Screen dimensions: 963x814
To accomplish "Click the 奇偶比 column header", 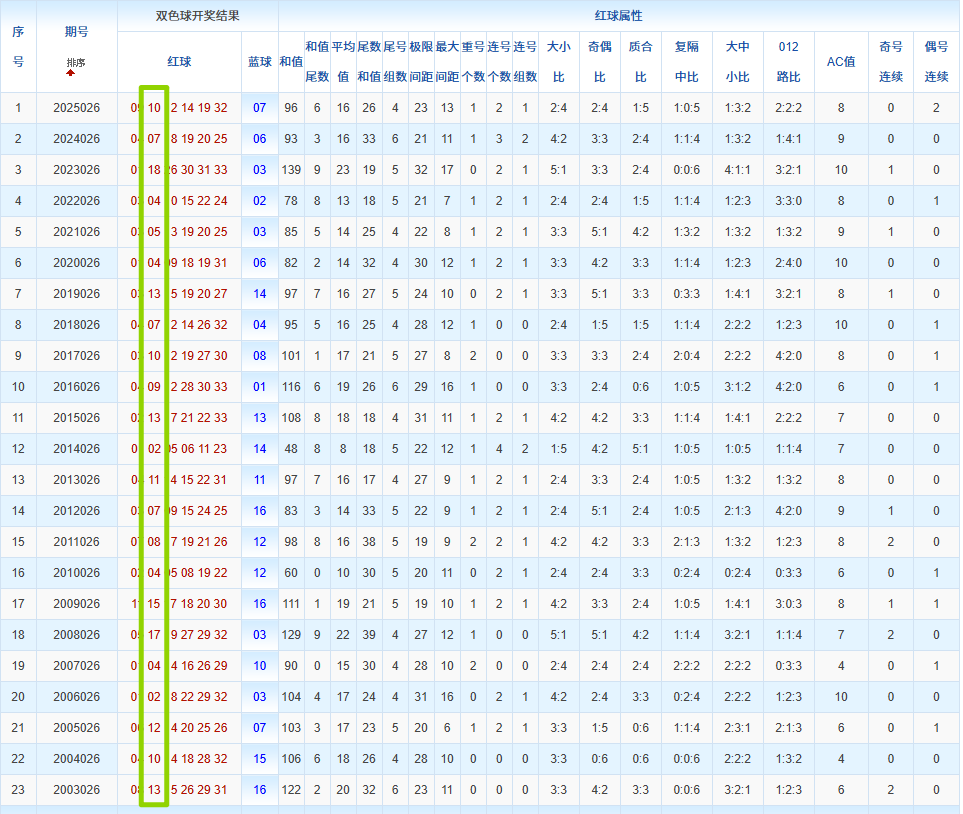I will (x=600, y=61).
